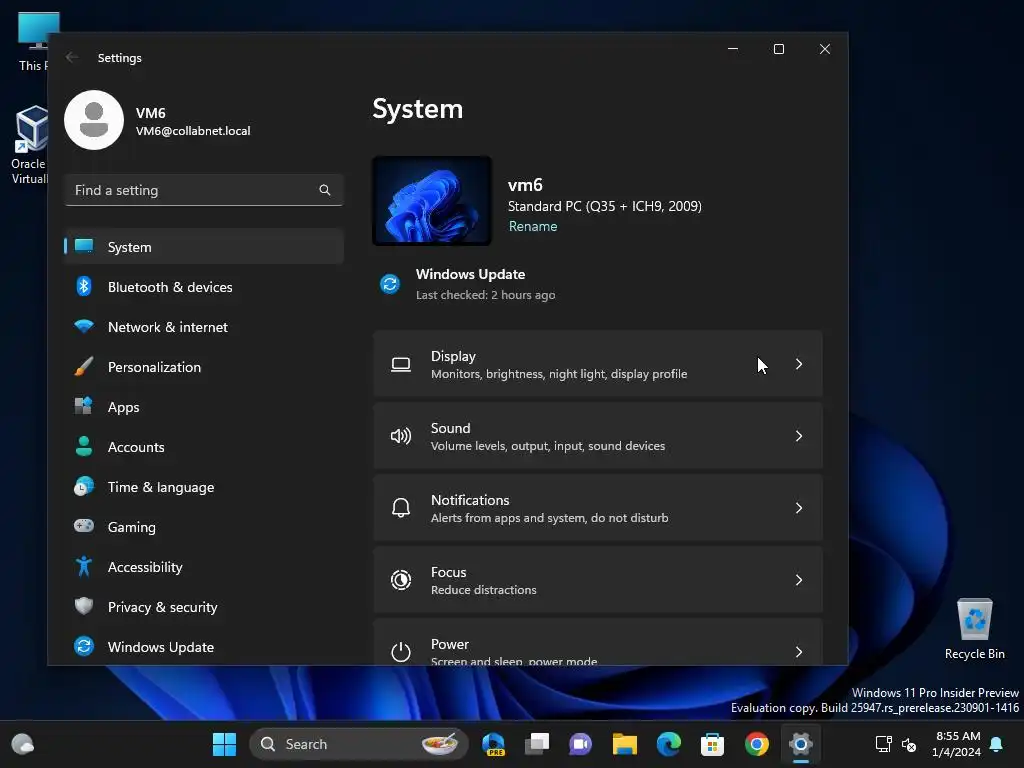The width and height of the screenshot is (1024, 768).
Task: Open the Apps settings category
Action: (x=204, y=407)
